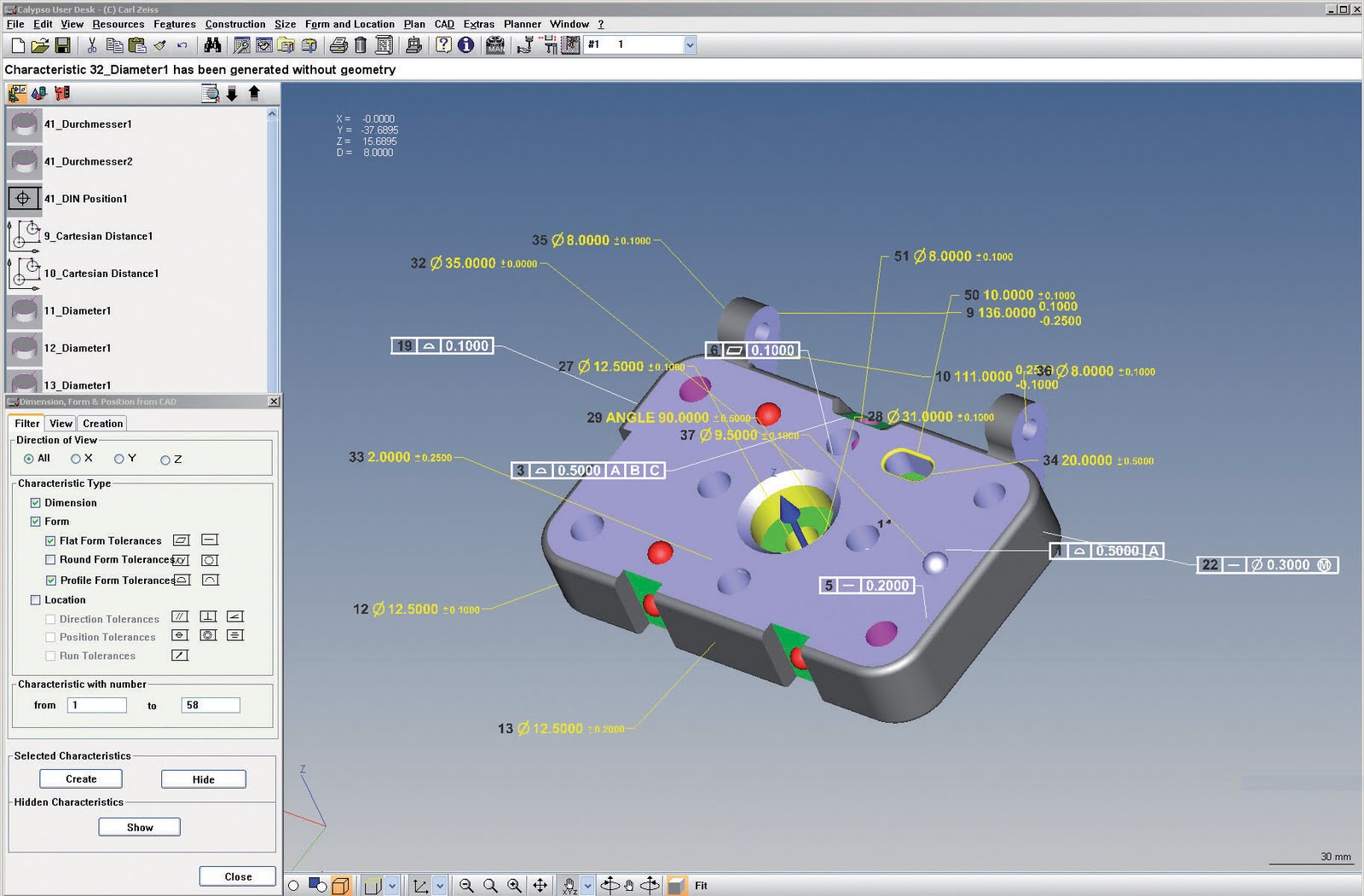Select the Z direction of view radio button
Screen dimensions: 1364x896
point(165,459)
